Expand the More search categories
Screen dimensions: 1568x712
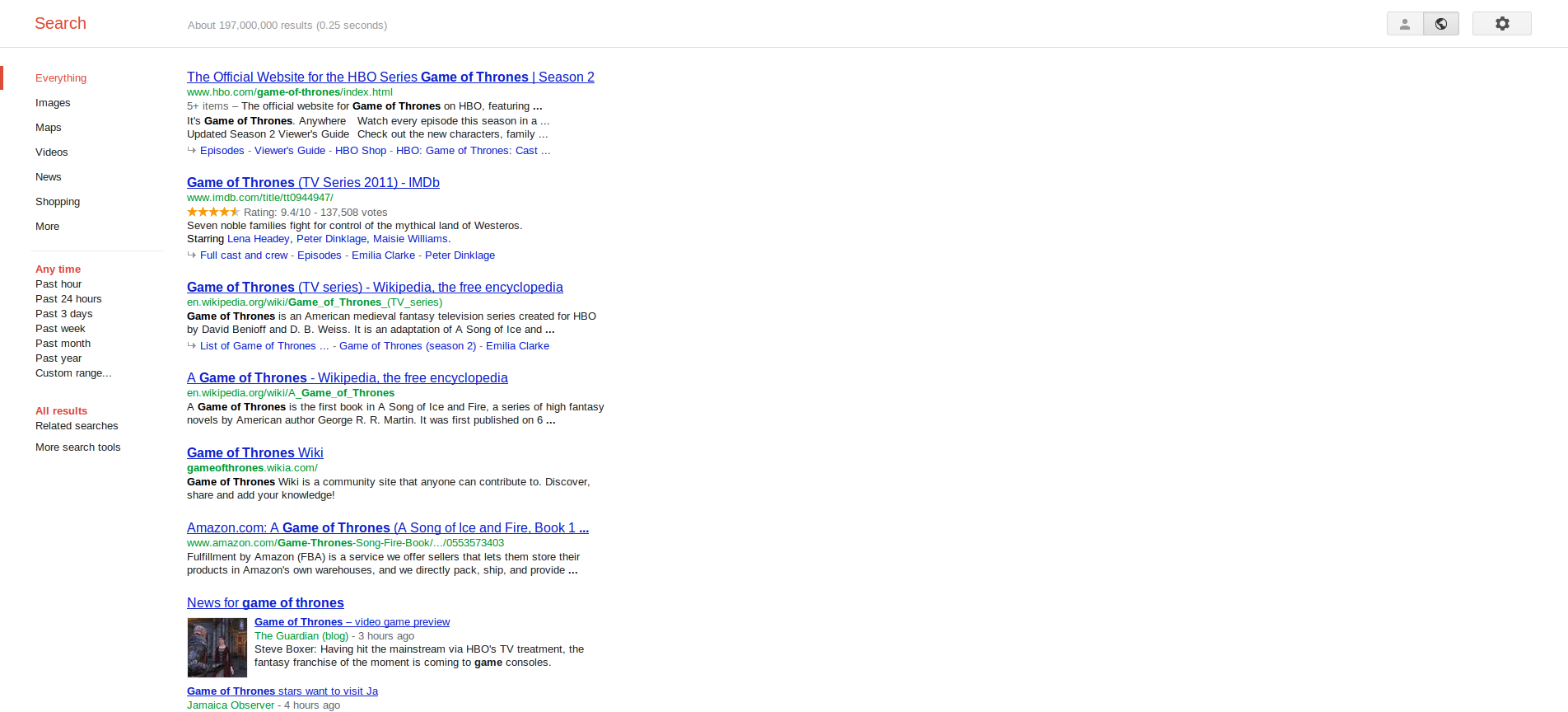pyautogui.click(x=48, y=227)
